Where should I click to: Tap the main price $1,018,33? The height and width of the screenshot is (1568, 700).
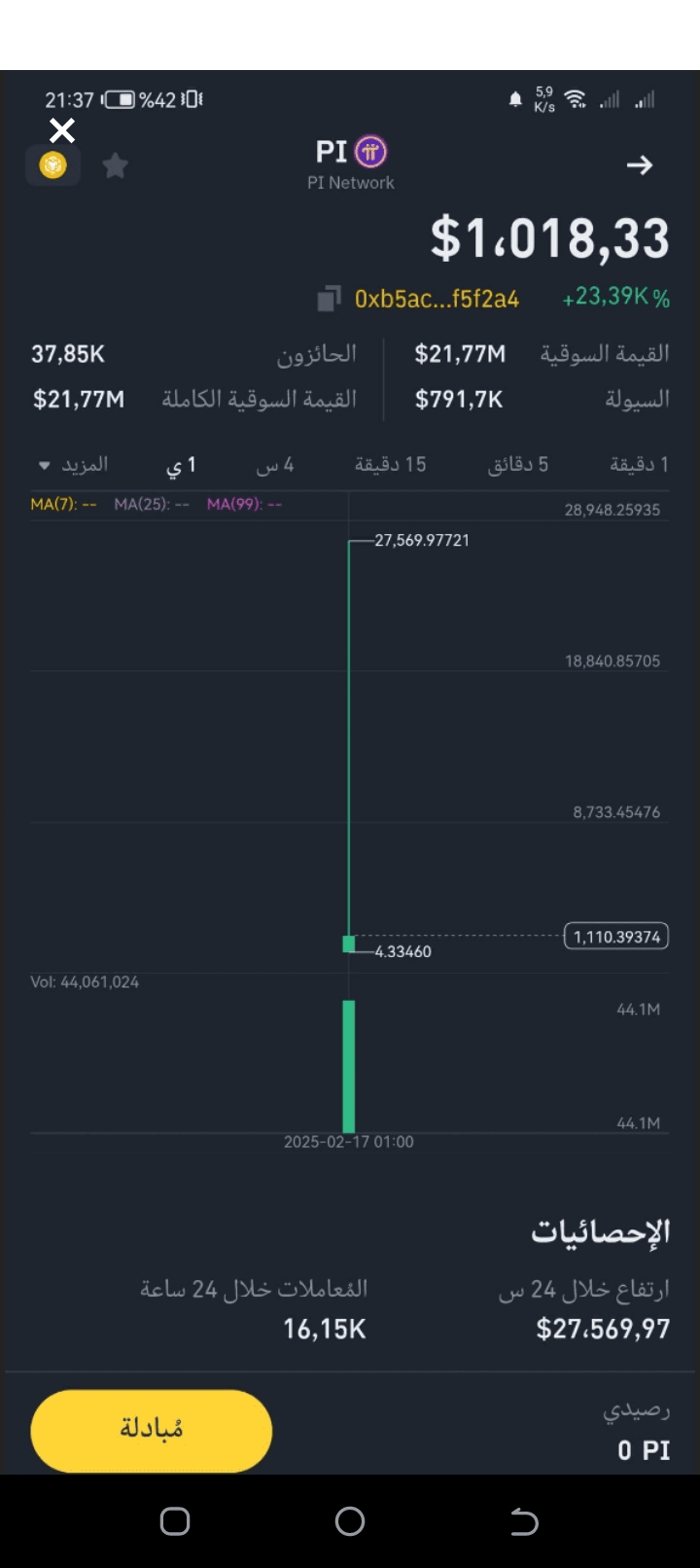pyautogui.click(x=550, y=238)
